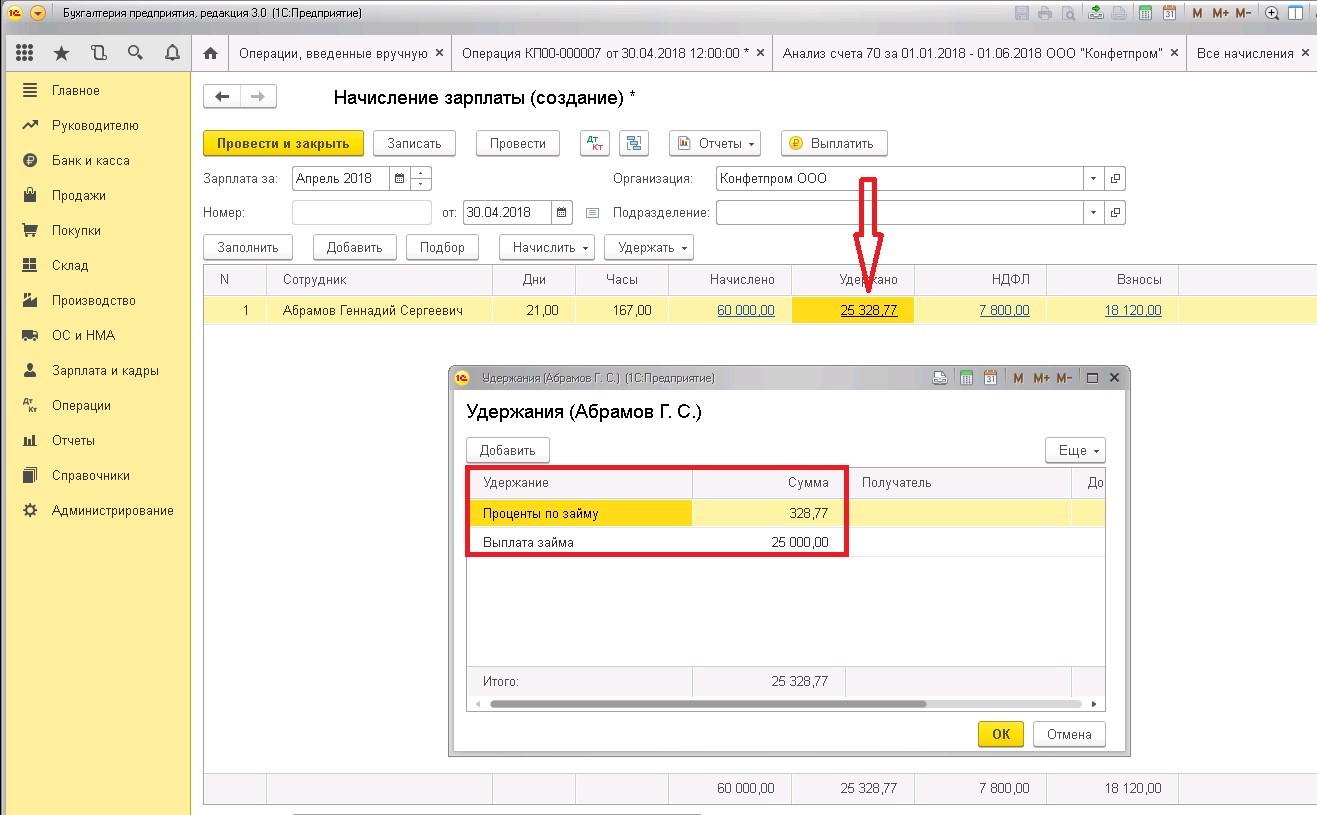Viewport: 1317px width, 815px height.
Task: Open calendar picker for document date
Action: pos(562,212)
